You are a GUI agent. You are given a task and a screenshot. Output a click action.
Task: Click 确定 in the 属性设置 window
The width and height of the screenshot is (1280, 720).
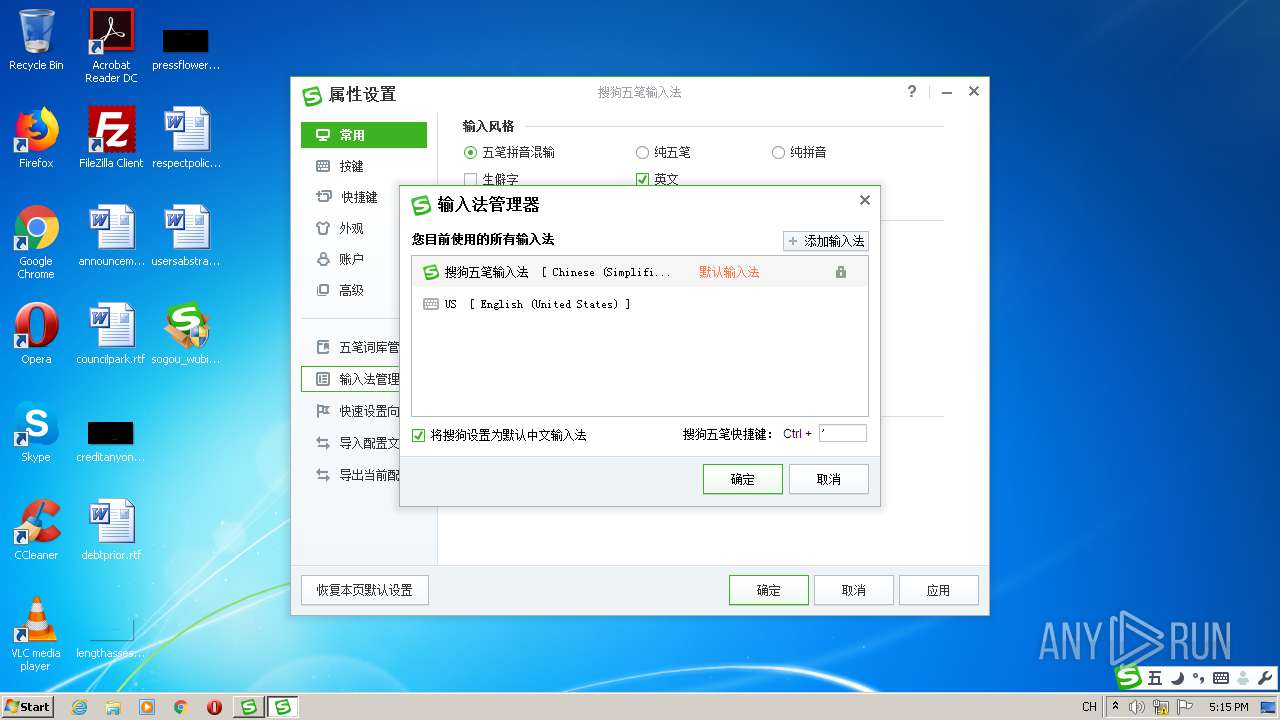click(x=769, y=590)
